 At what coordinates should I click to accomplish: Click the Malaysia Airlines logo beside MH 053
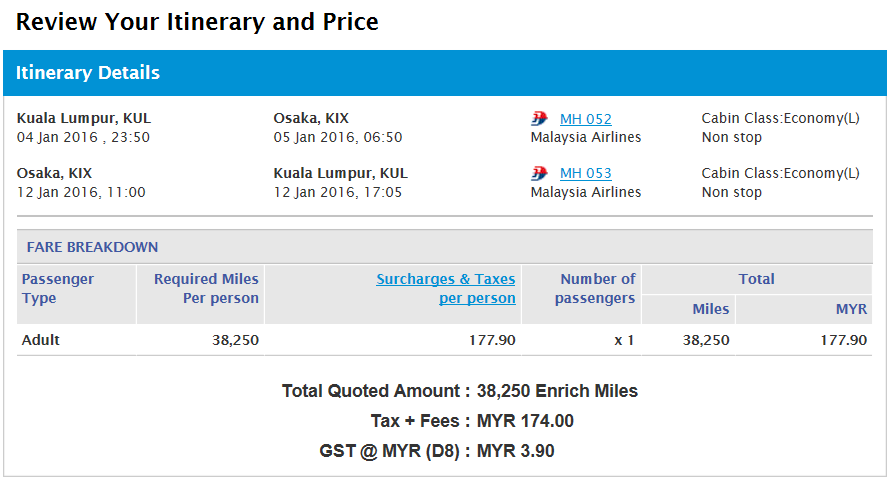[x=540, y=174]
